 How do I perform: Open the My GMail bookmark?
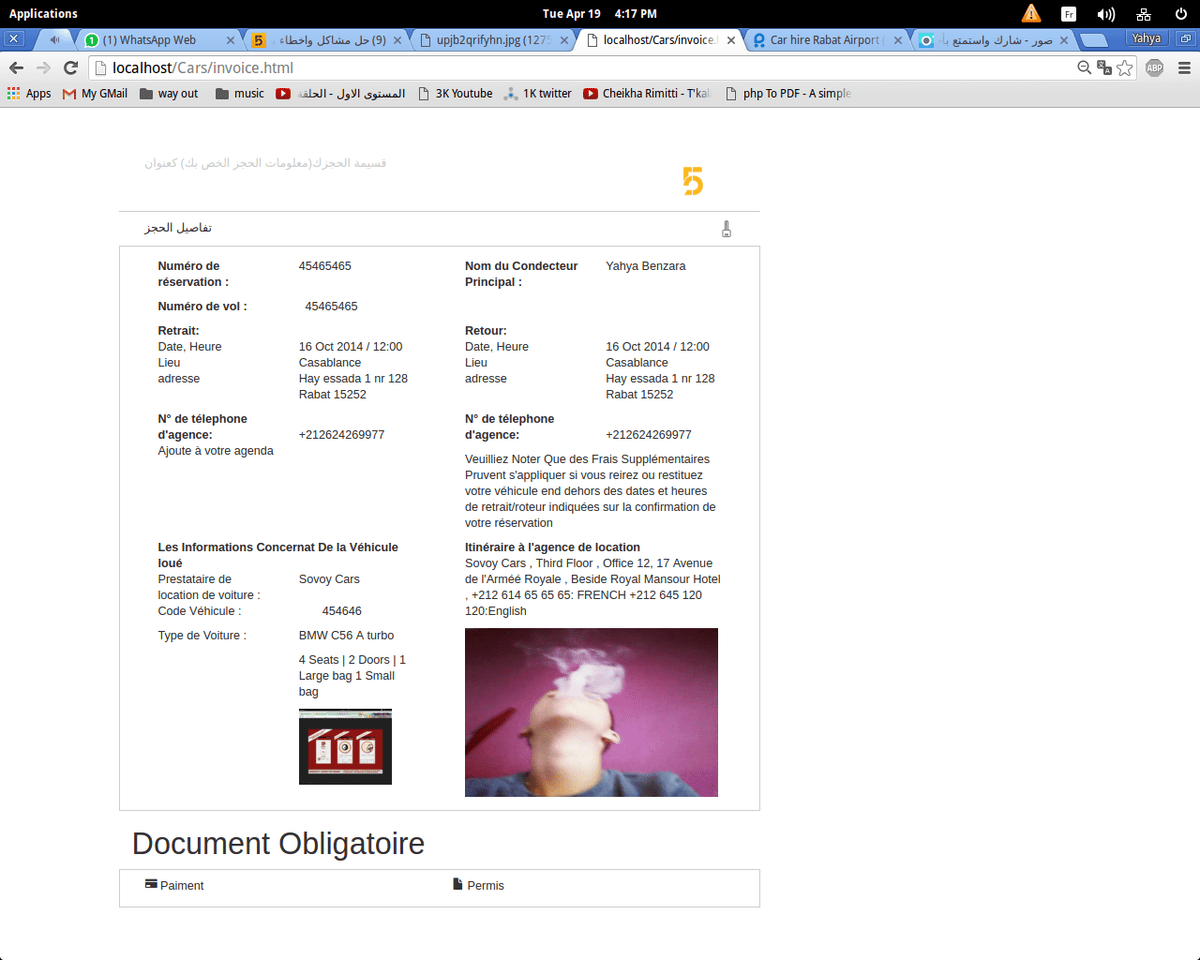click(95, 93)
